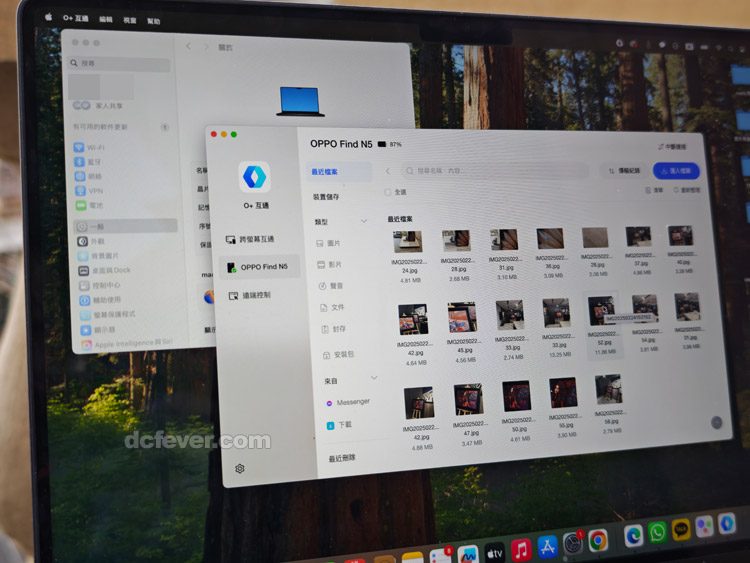The height and width of the screenshot is (563, 750).
Task: Open 最近刪除 recently deleted
Action: (x=342, y=458)
